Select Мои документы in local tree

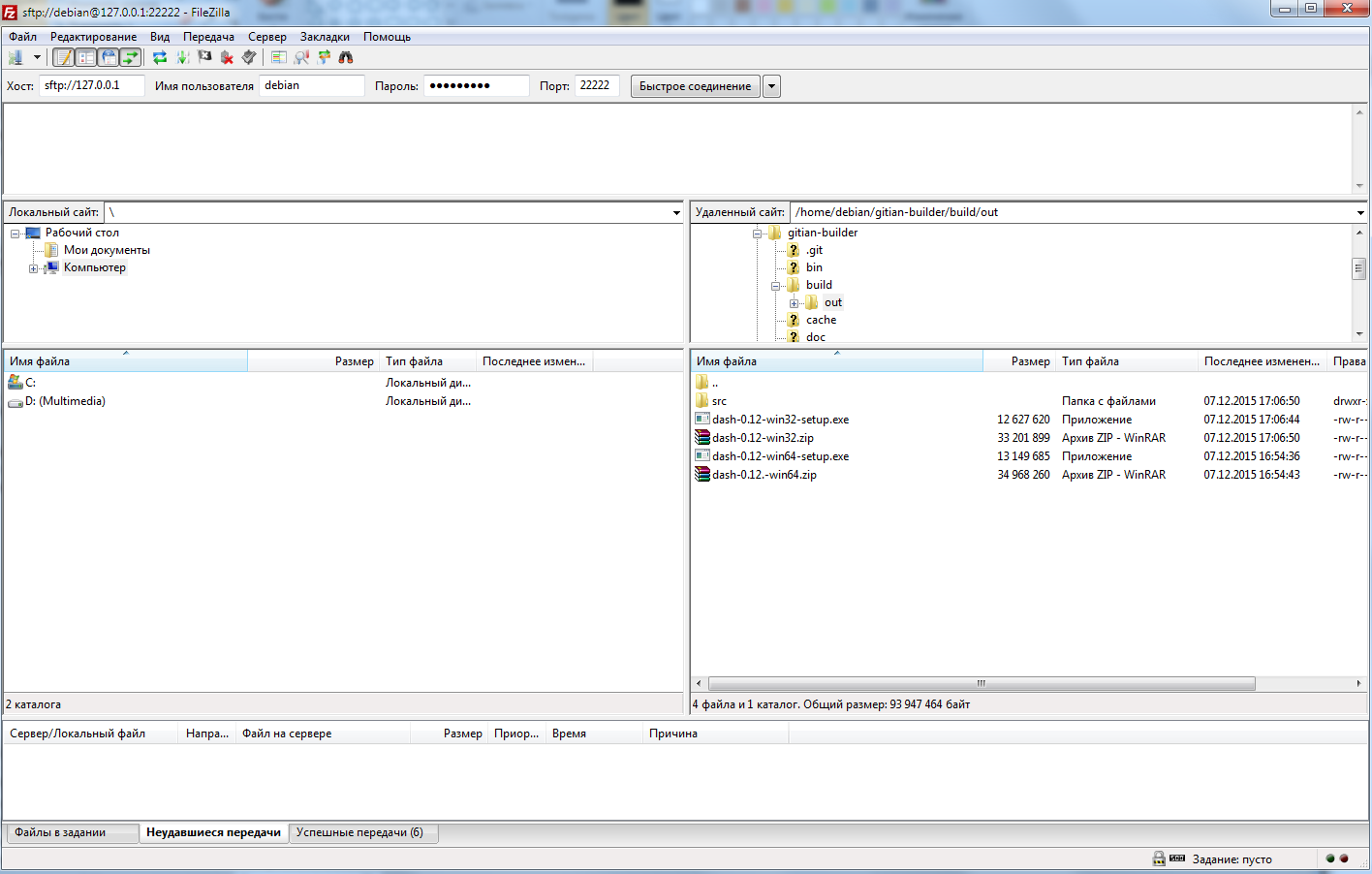pyautogui.click(x=107, y=250)
